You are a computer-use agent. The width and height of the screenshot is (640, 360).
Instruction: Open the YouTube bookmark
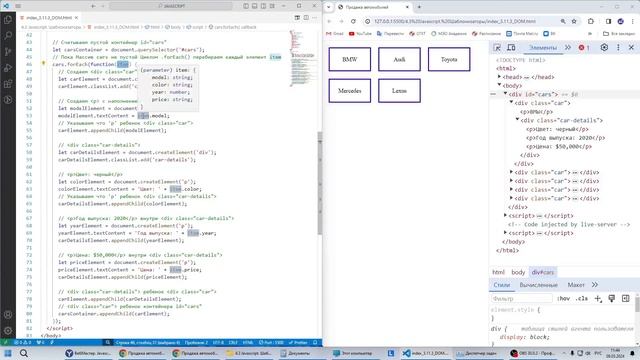(360, 33)
